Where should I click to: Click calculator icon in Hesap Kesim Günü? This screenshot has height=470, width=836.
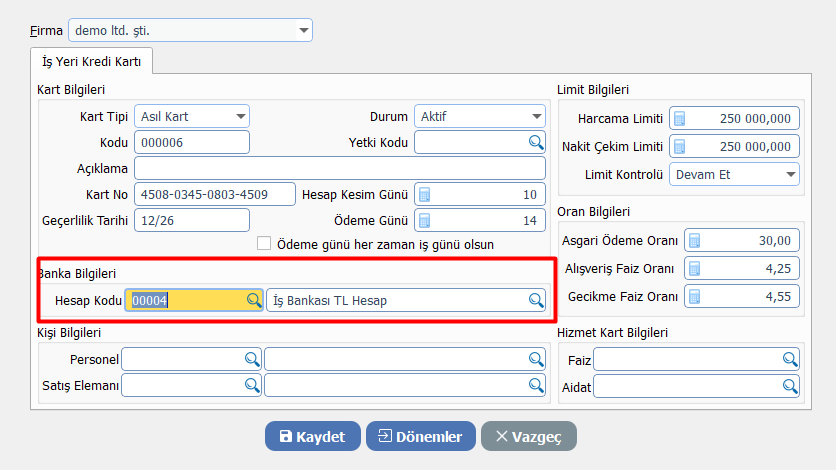click(424, 194)
